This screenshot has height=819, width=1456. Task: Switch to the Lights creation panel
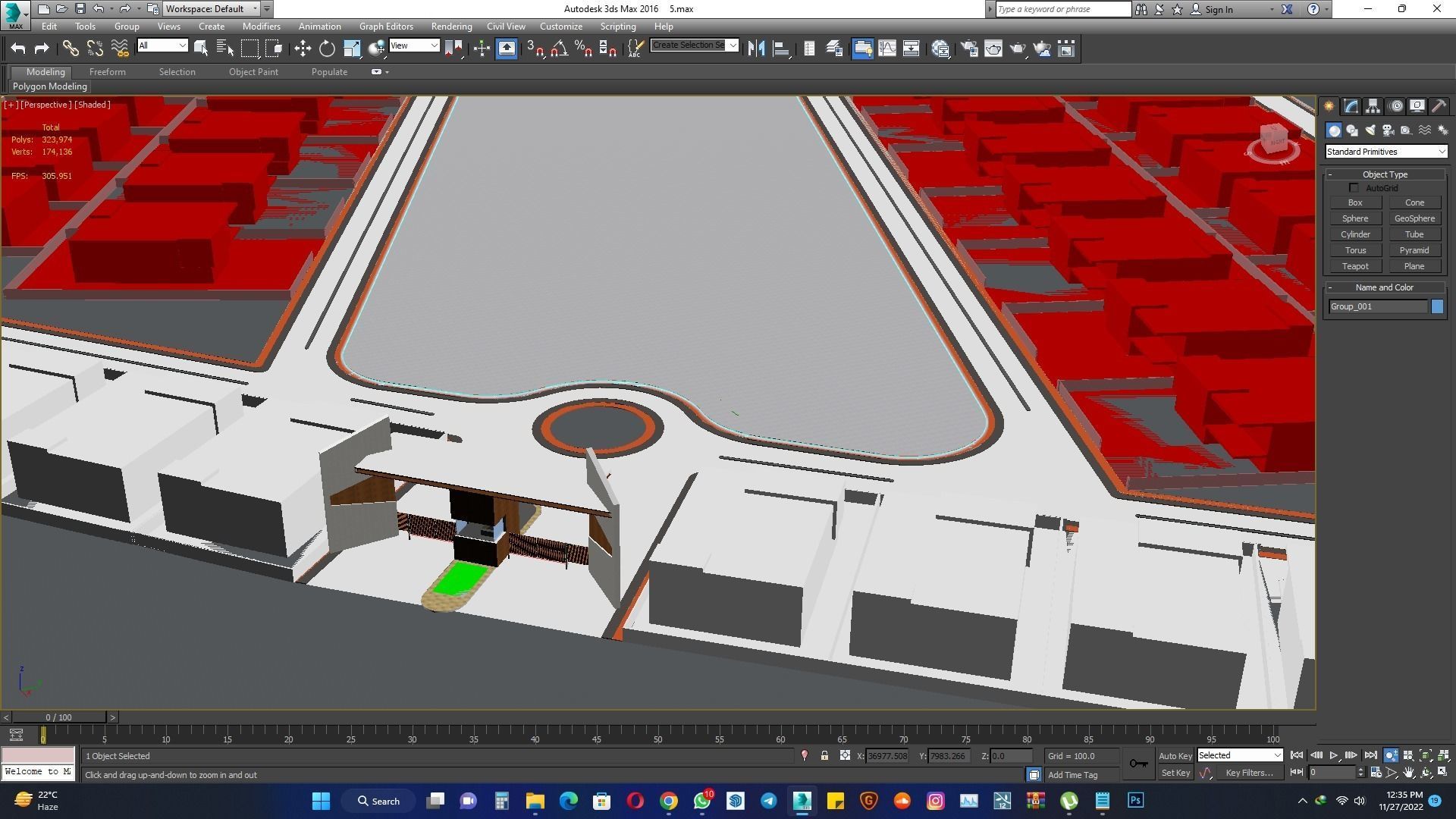(x=1370, y=130)
